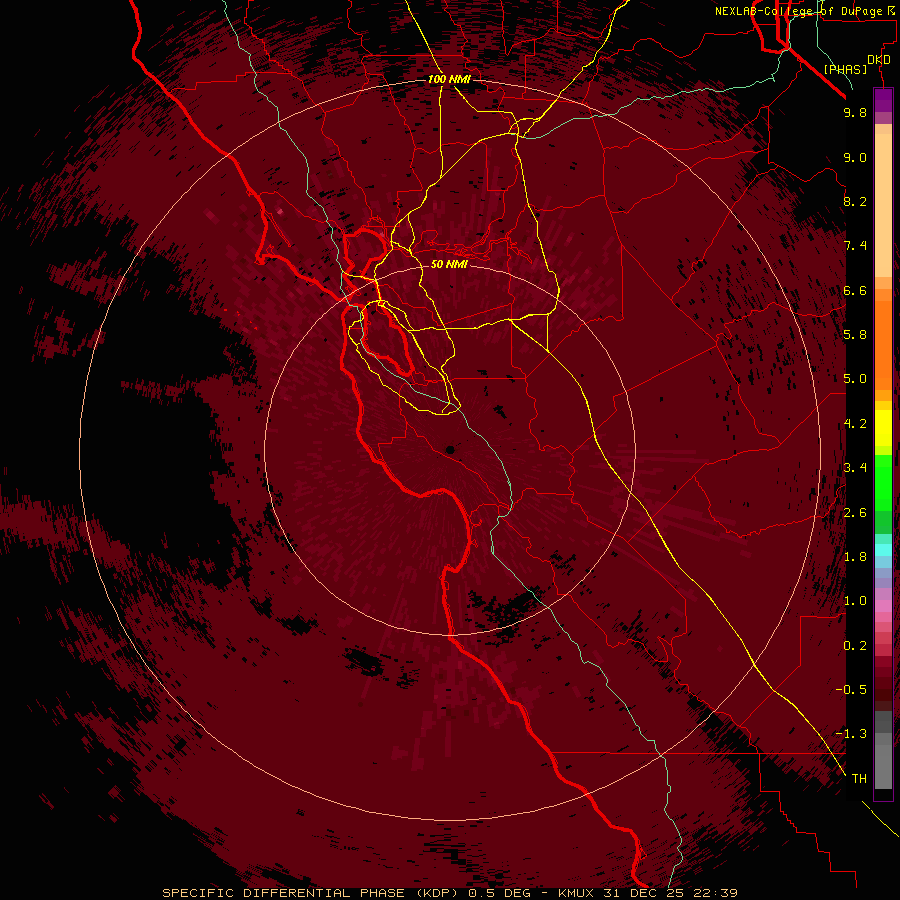Viewport: 900px width, 900px height.
Task: Click the DKD product label above the legend
Action: pyautogui.click(x=879, y=60)
